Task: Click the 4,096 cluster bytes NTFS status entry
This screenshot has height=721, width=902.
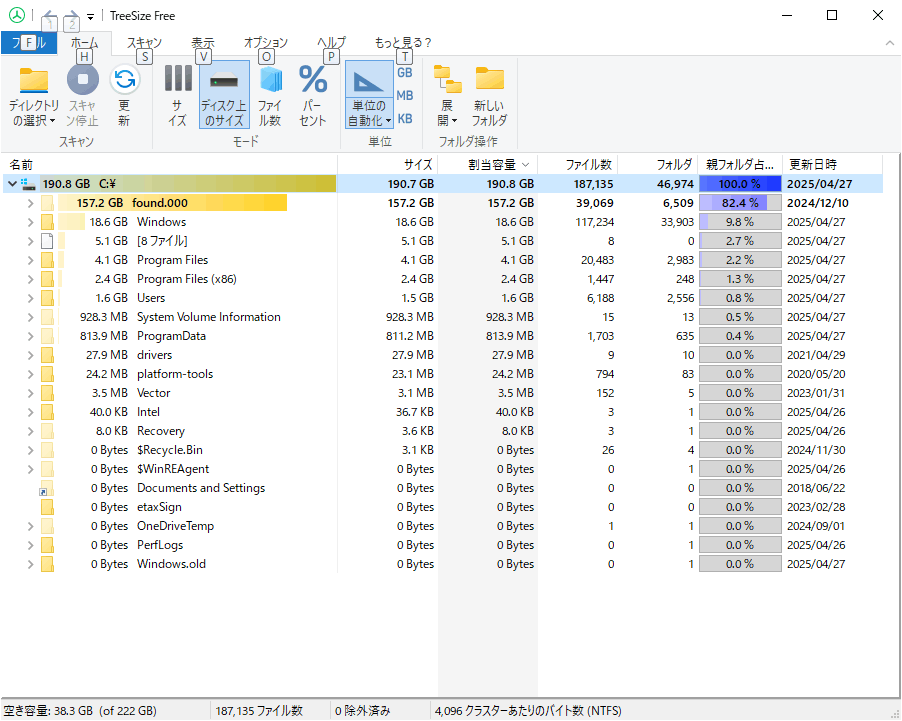Action: coord(528,711)
